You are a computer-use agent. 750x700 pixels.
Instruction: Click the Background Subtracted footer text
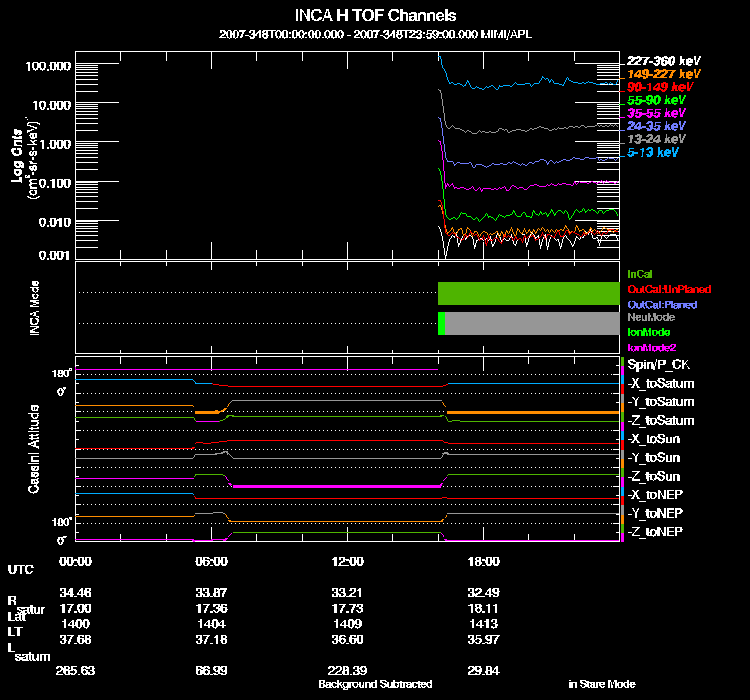pos(375,685)
